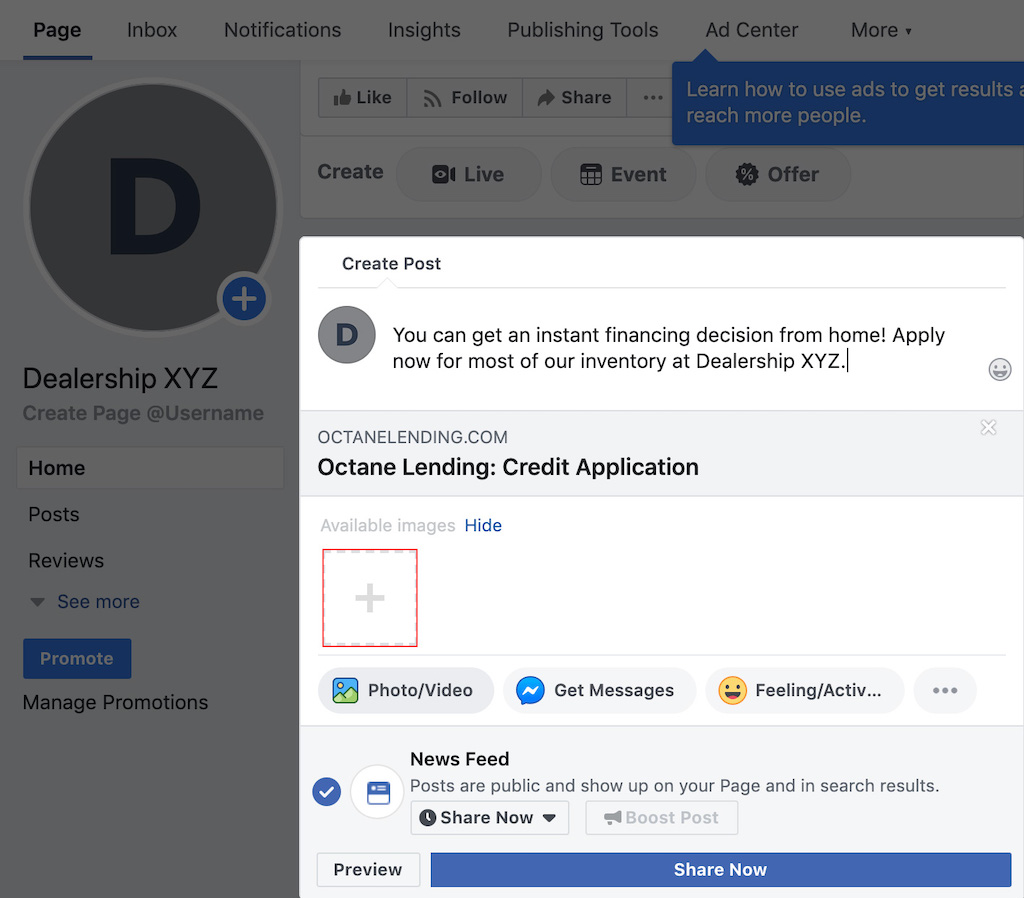Add an image via the plus placeholder
Viewport: 1024px width, 898px height.
tap(370, 598)
